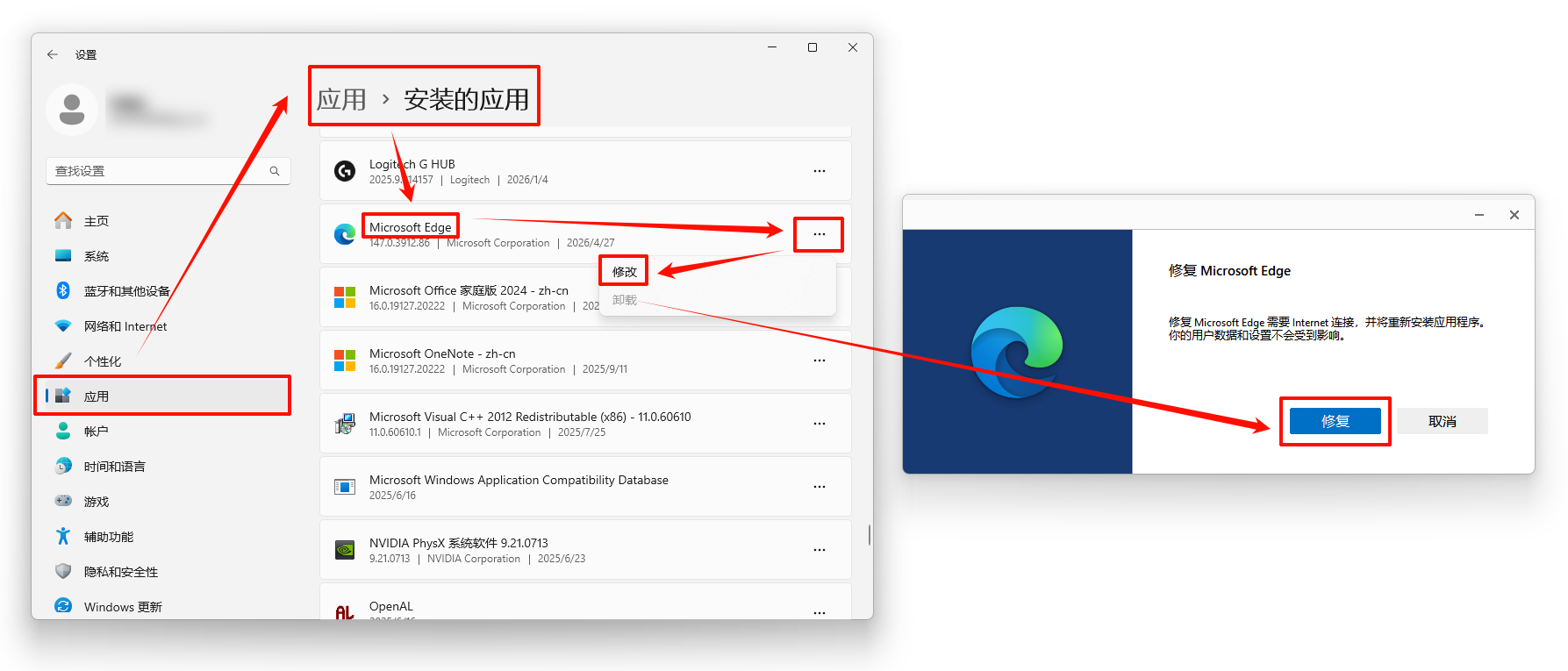Viewport: 1568px width, 671px height.
Task: Click 取消 in the repair dialog
Action: (1442, 421)
